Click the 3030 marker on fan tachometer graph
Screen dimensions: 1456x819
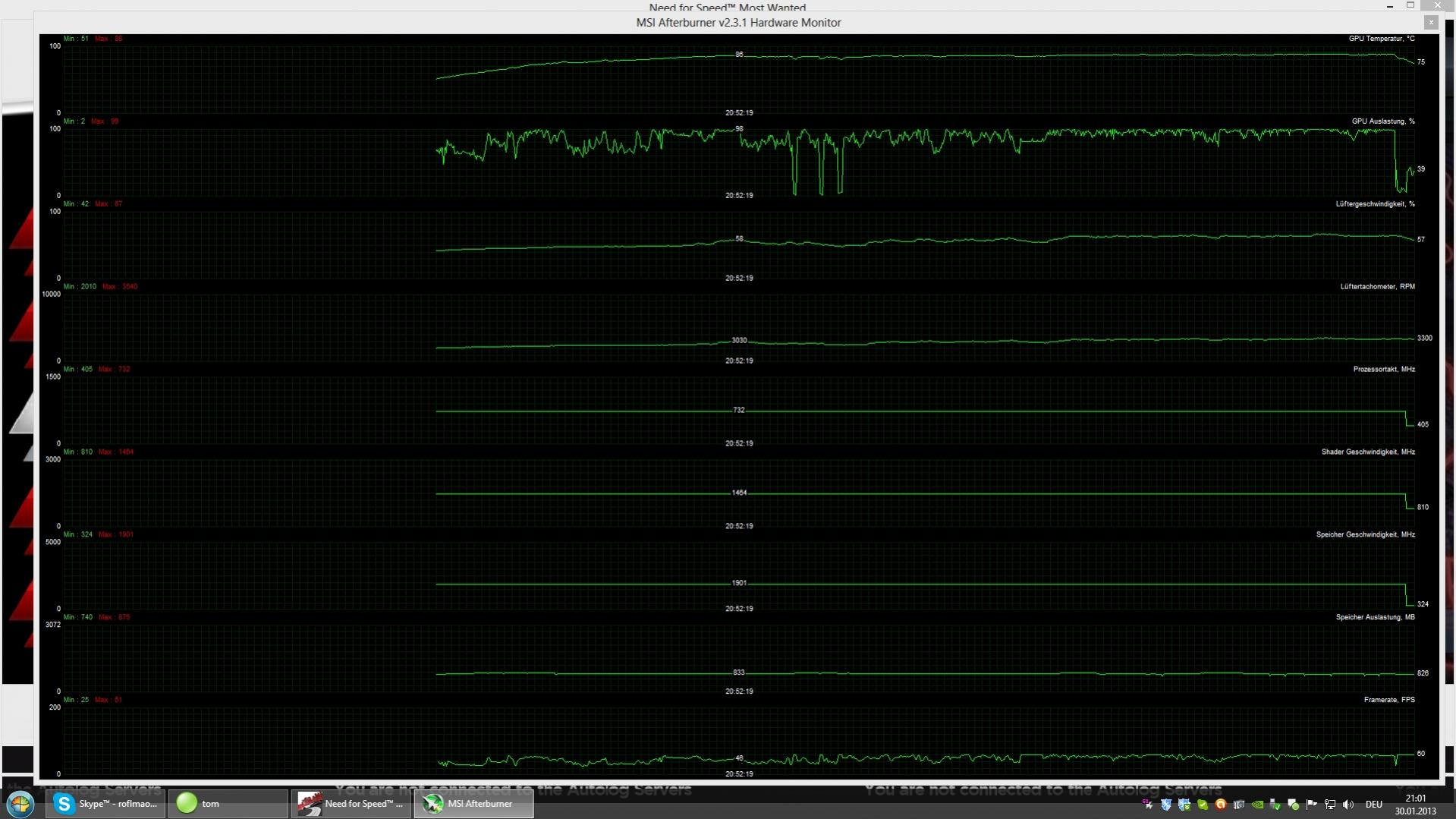pyautogui.click(x=739, y=341)
